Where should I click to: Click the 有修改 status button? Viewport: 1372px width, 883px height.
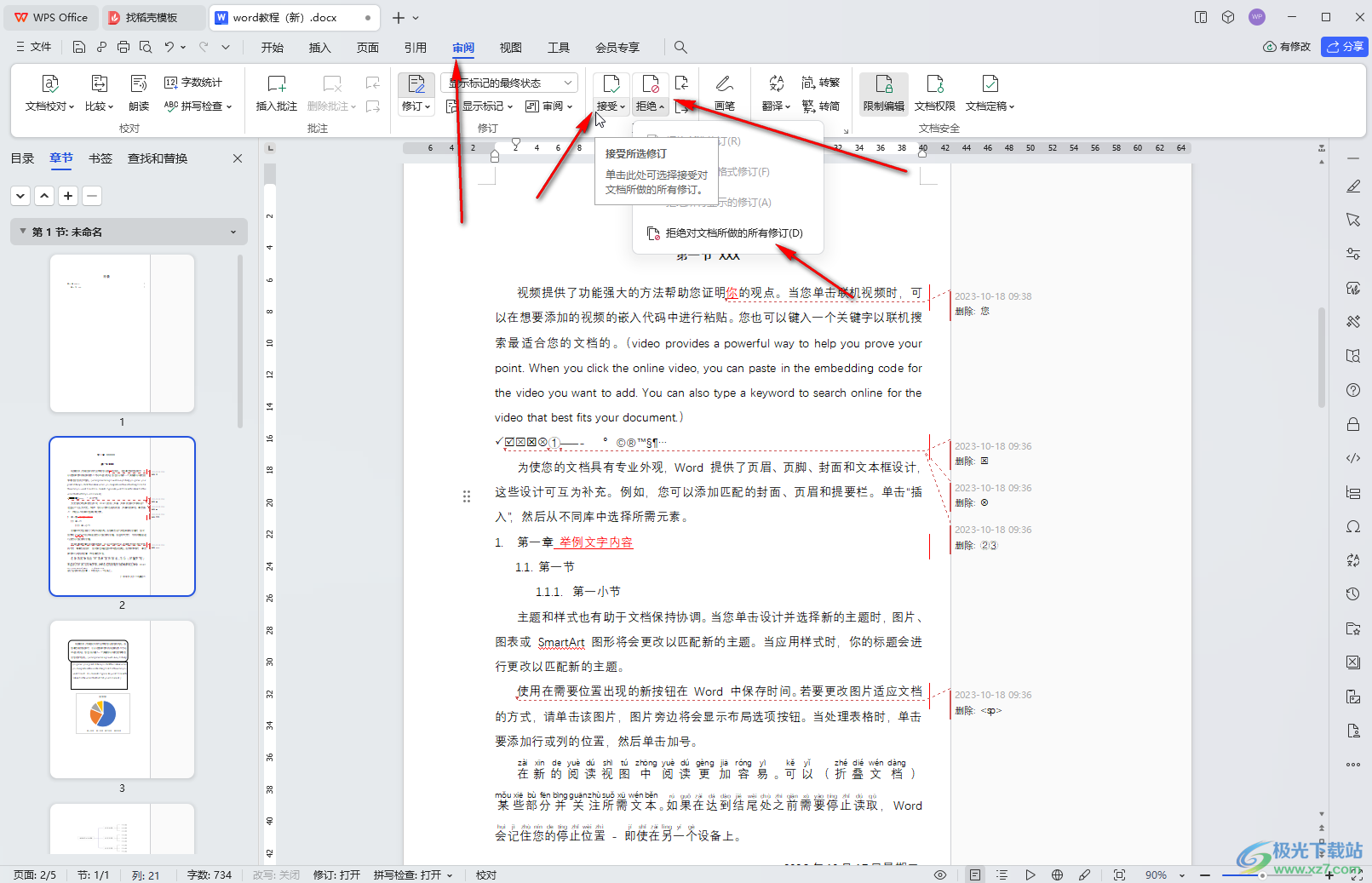(x=1287, y=47)
